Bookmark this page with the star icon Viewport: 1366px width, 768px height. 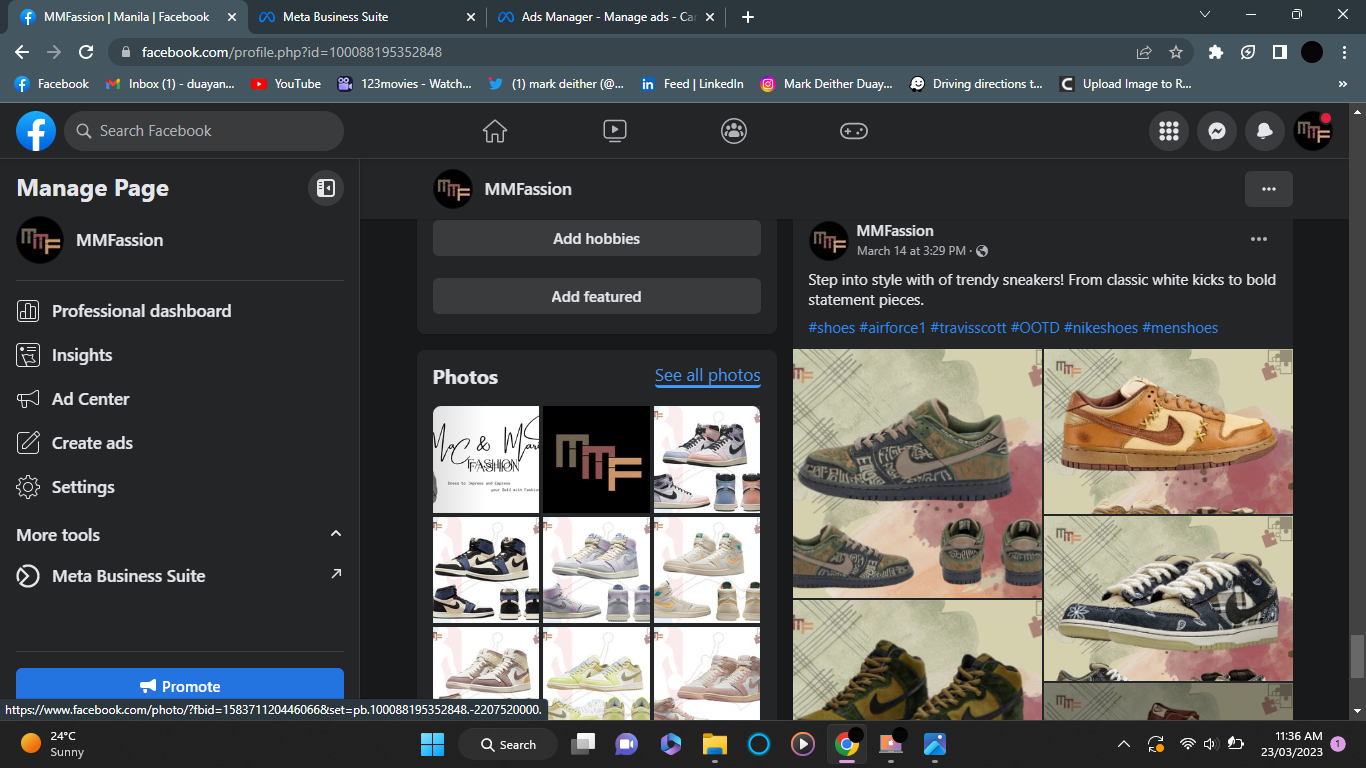tap(1176, 52)
